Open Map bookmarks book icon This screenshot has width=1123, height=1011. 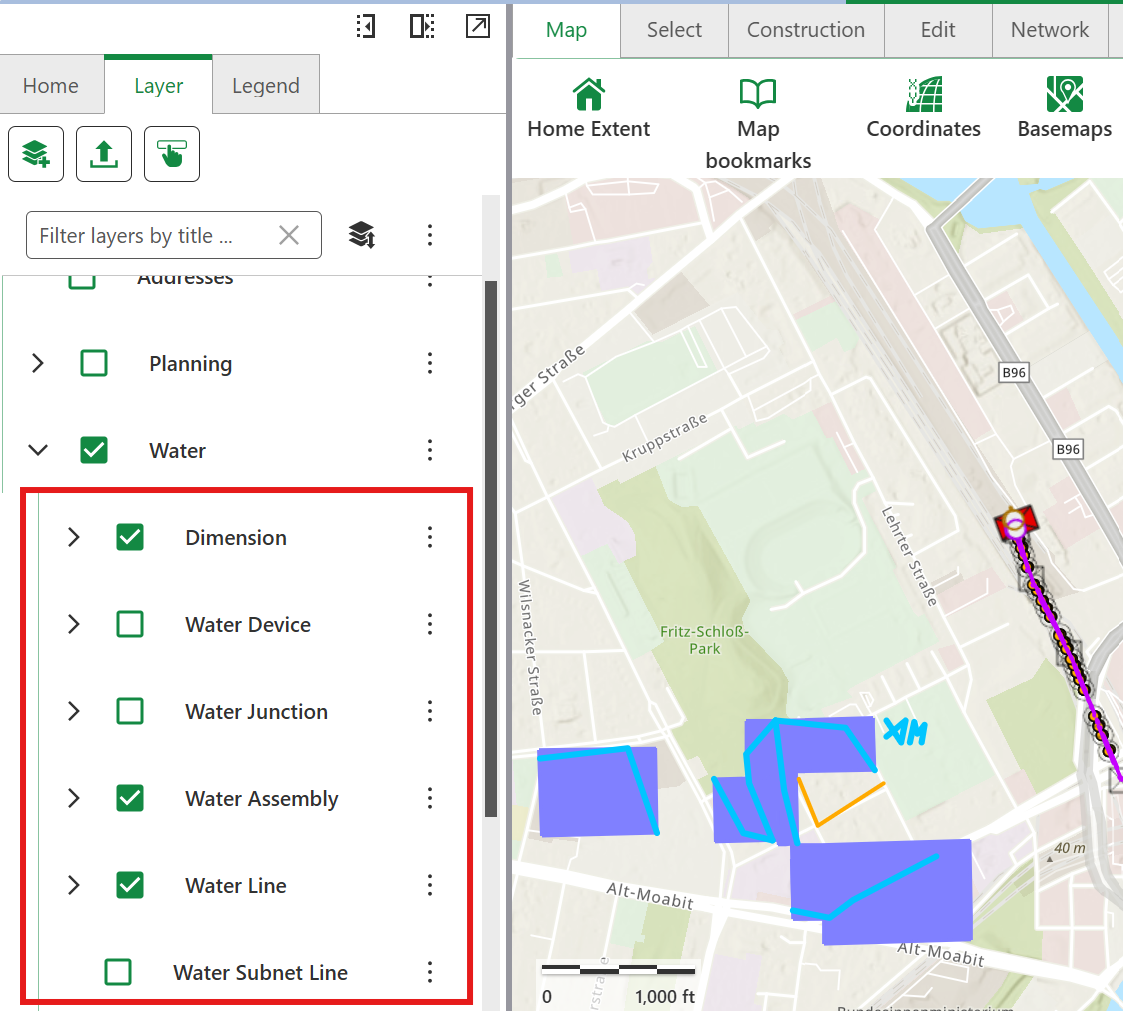point(758,95)
